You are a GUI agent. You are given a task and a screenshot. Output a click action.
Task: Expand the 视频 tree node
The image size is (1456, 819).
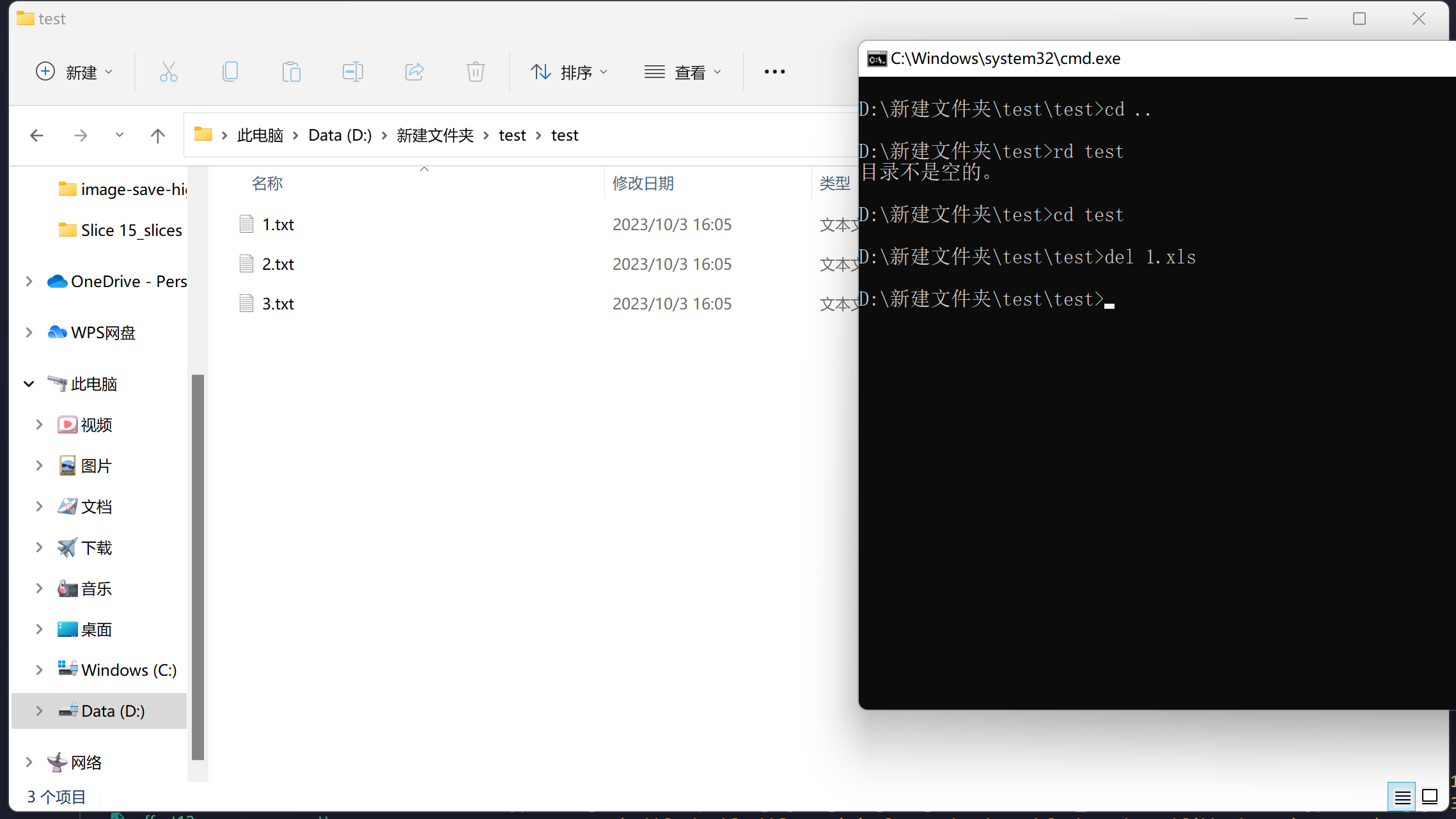click(x=39, y=425)
